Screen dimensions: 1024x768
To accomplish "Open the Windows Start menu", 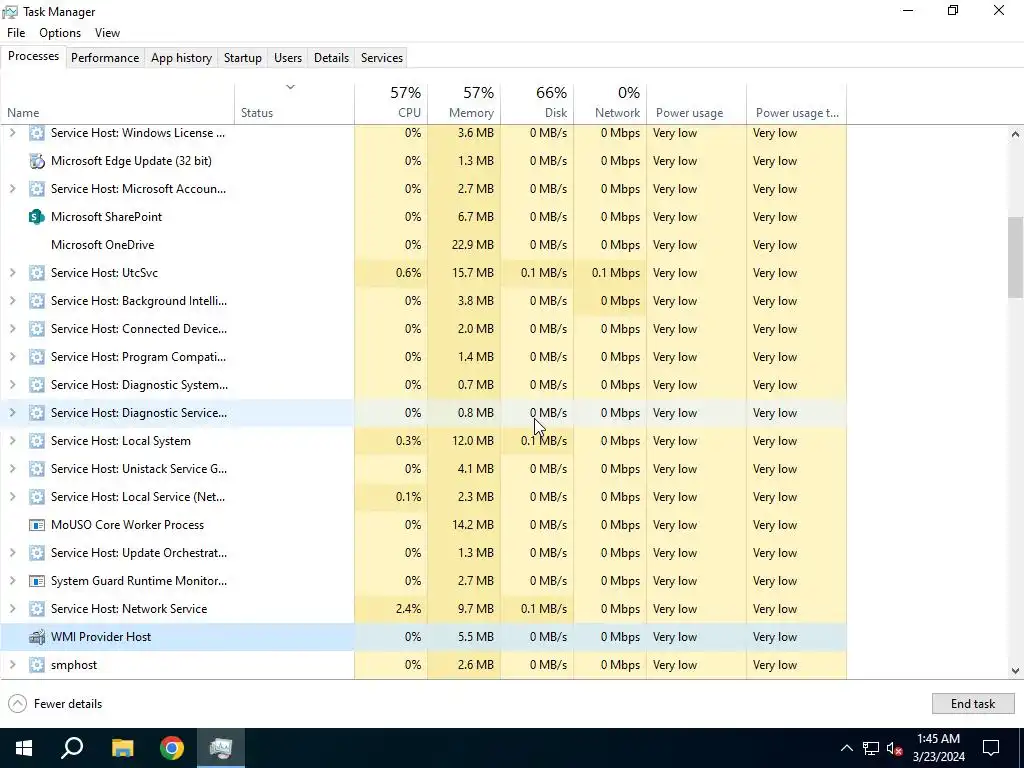I will click(x=24, y=748).
